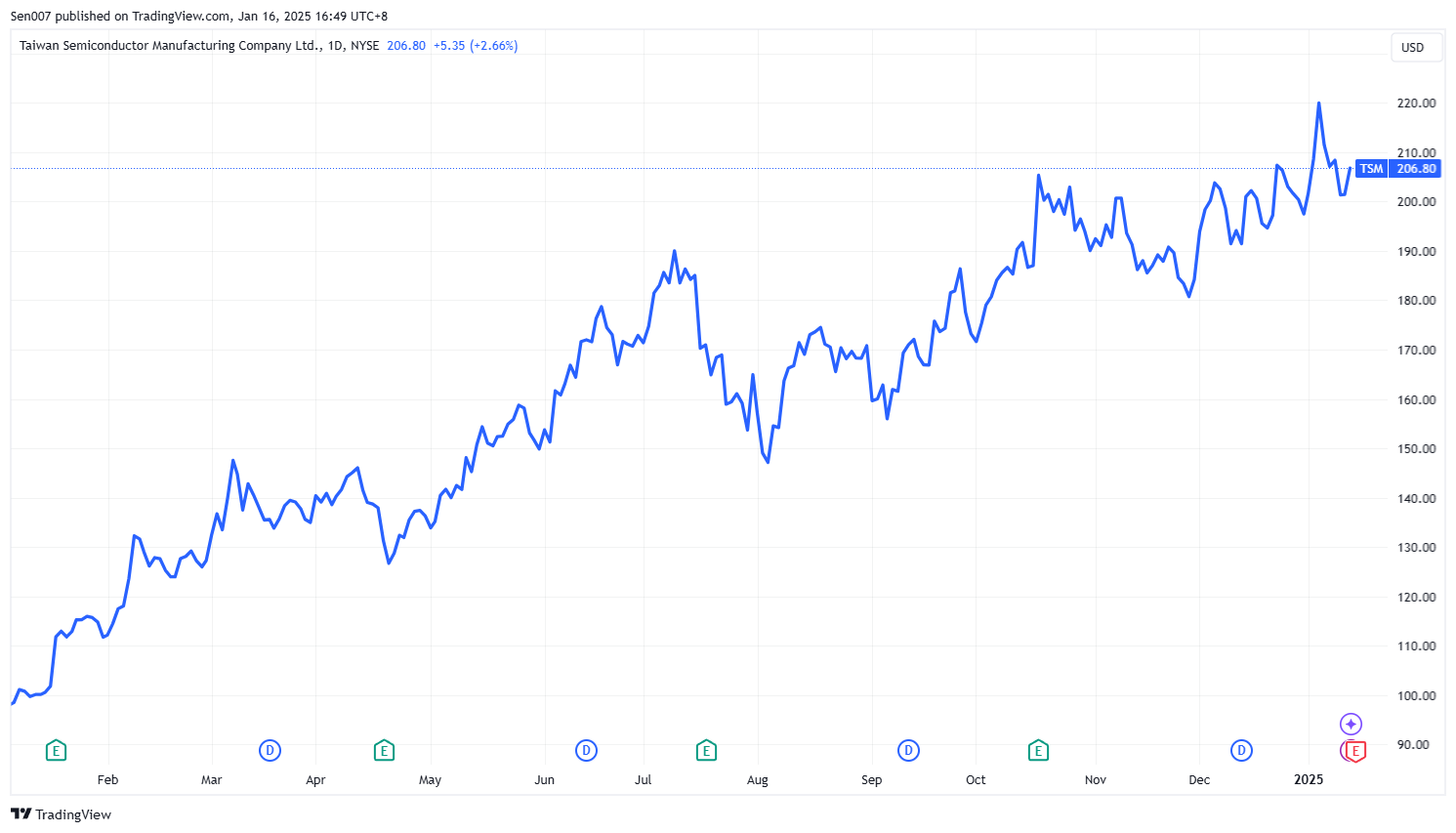
Task: Click the Oct label on time axis
Action: (x=976, y=779)
